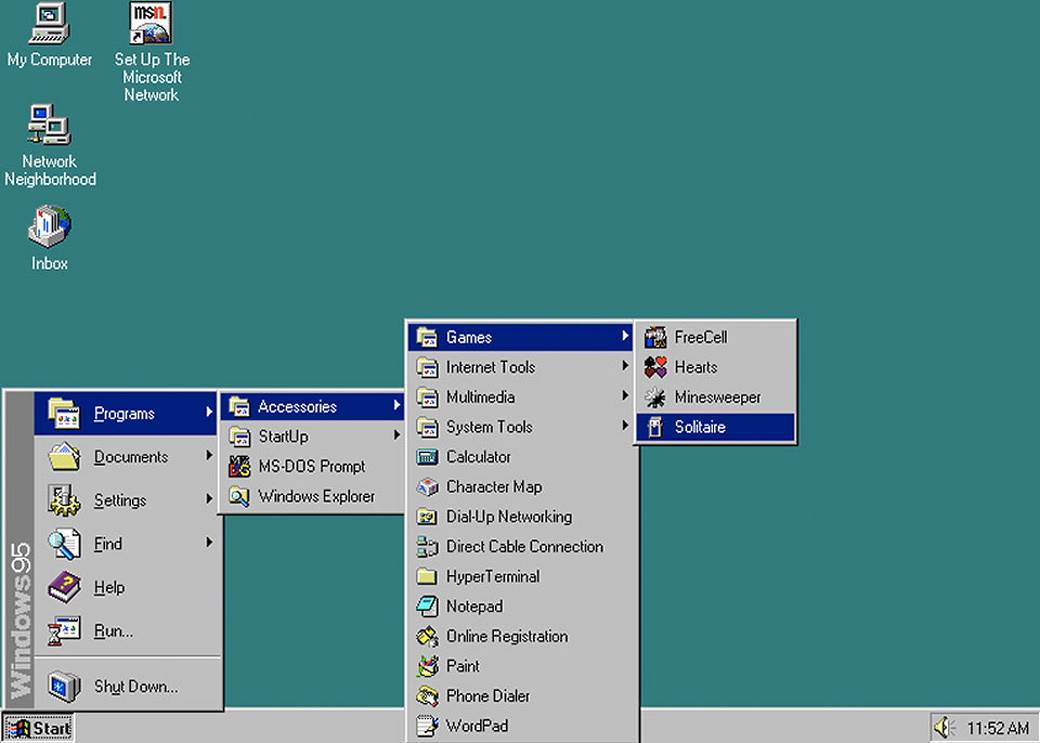
Task: Open Character Map
Action: click(492, 487)
